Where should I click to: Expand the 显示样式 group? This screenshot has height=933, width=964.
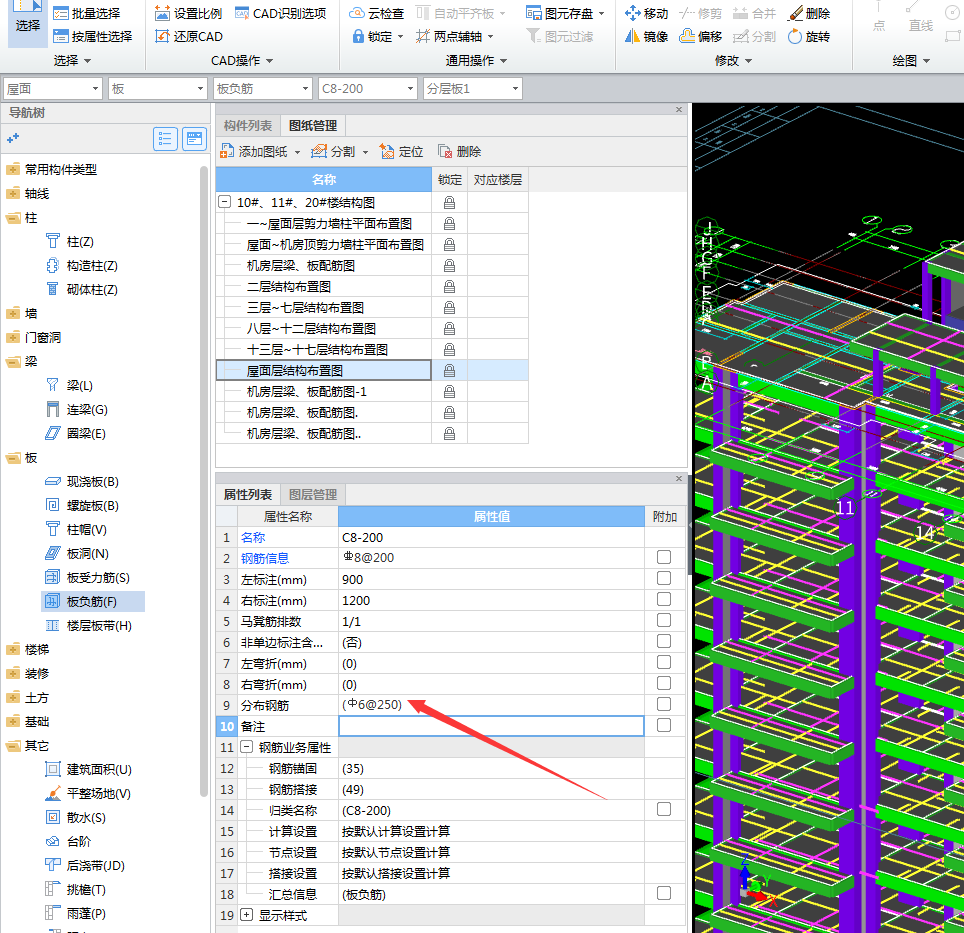(x=247, y=915)
